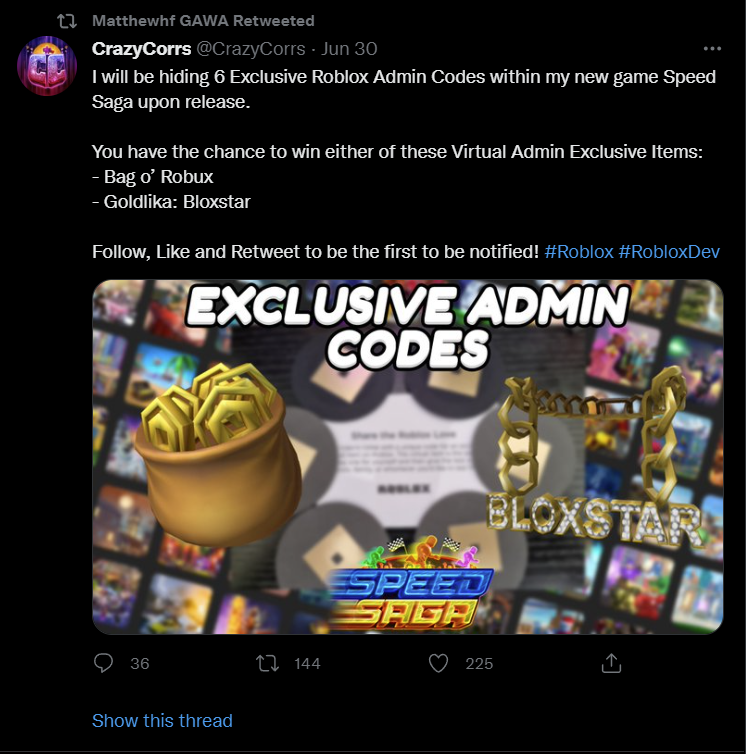Open the #Roblox hashtag
The image size is (746, 754).
[579, 251]
